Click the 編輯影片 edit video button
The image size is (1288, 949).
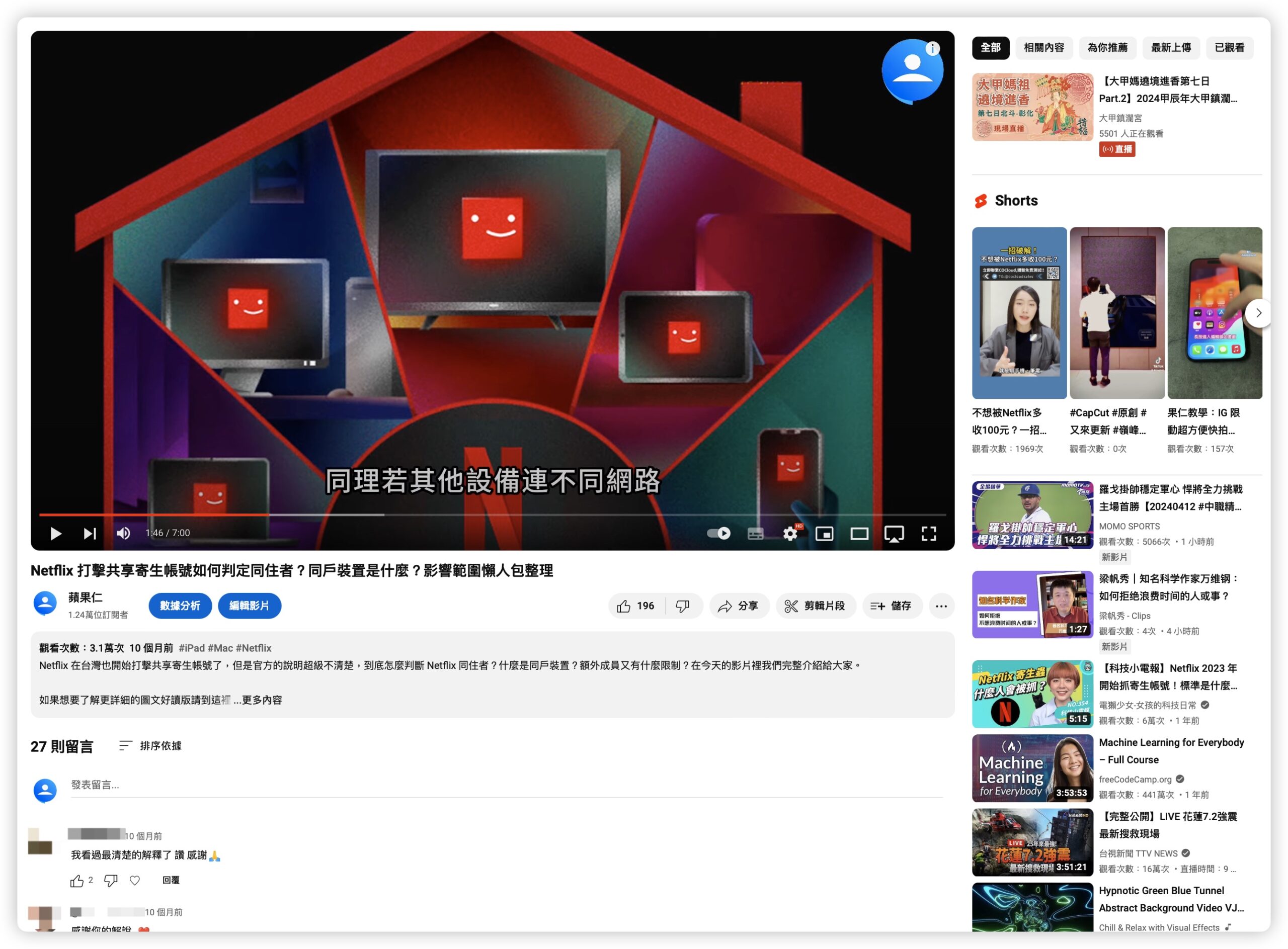[x=250, y=606]
